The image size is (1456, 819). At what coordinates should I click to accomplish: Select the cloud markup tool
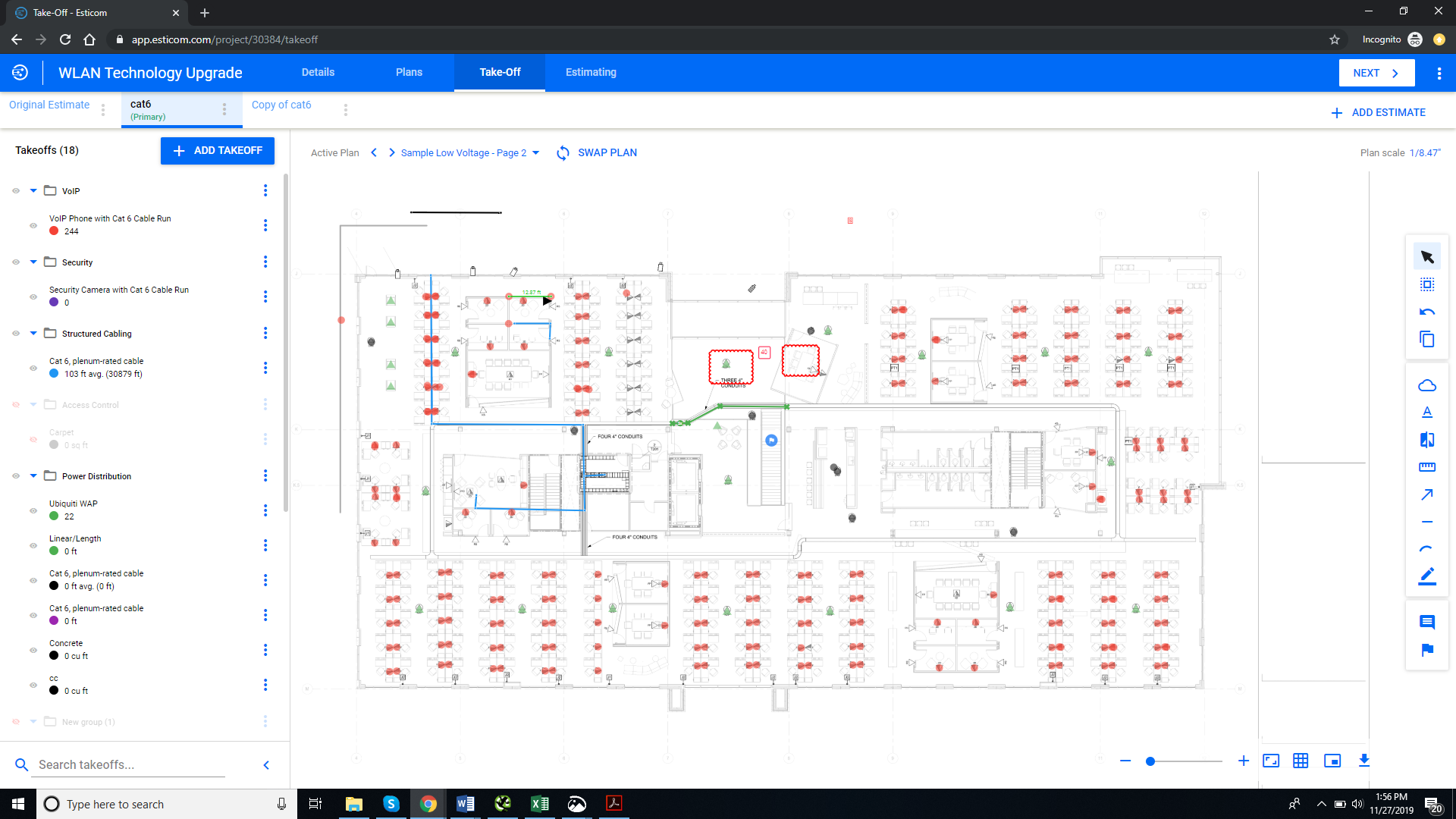(x=1426, y=385)
